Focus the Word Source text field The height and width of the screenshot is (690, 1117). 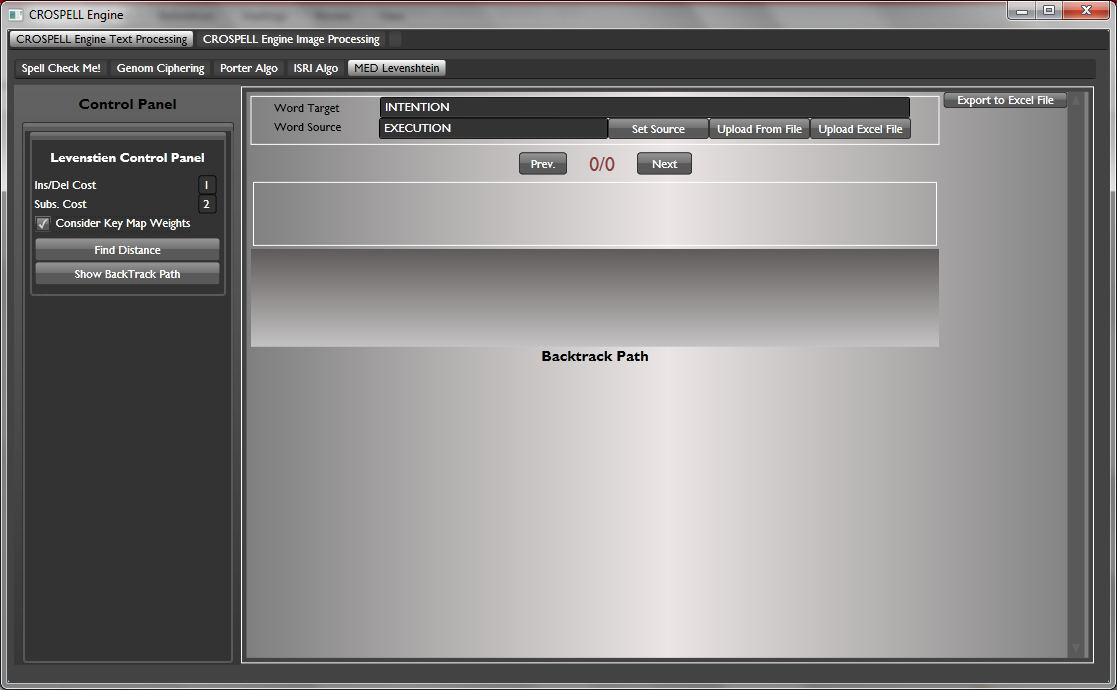(x=493, y=128)
